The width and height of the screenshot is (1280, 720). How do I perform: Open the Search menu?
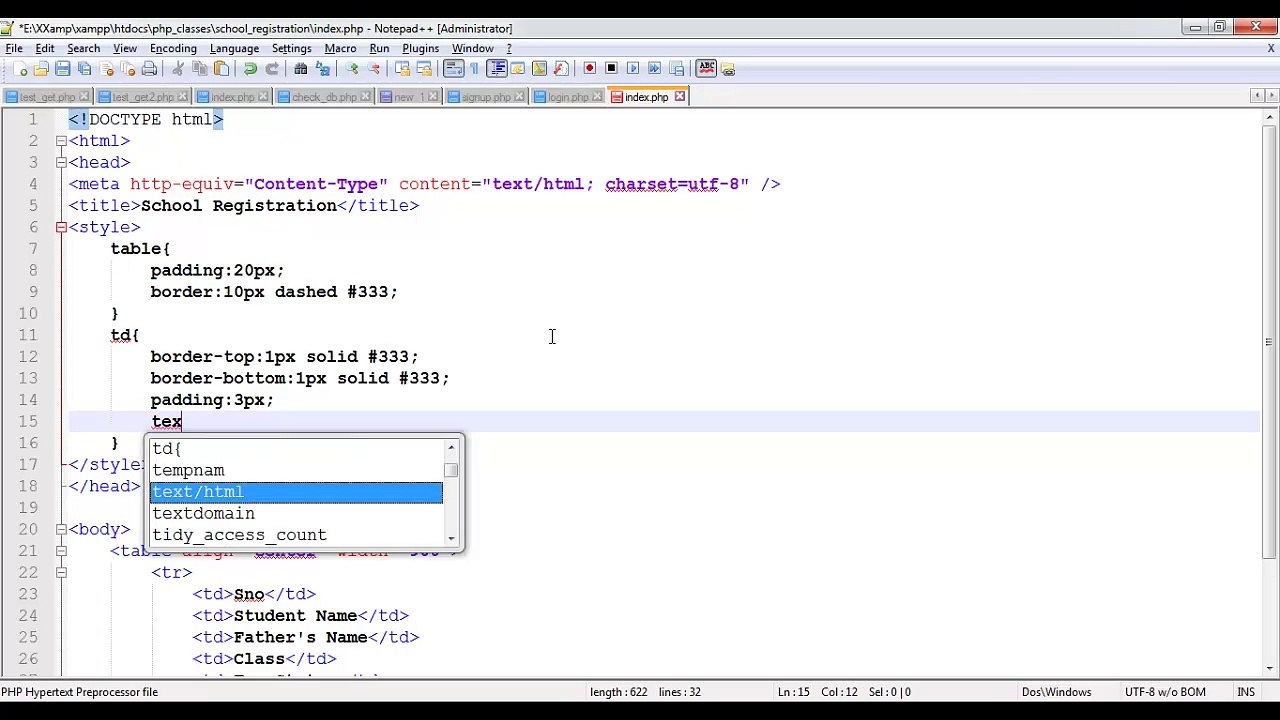[x=83, y=48]
